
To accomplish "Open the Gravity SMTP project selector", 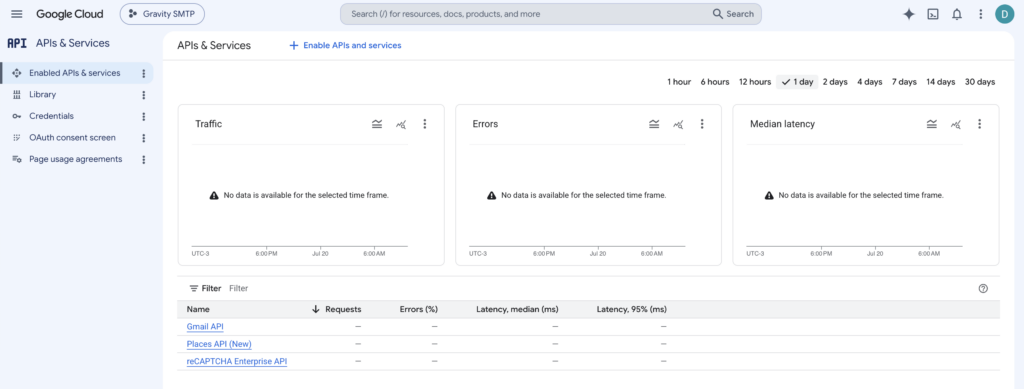I will click(162, 14).
